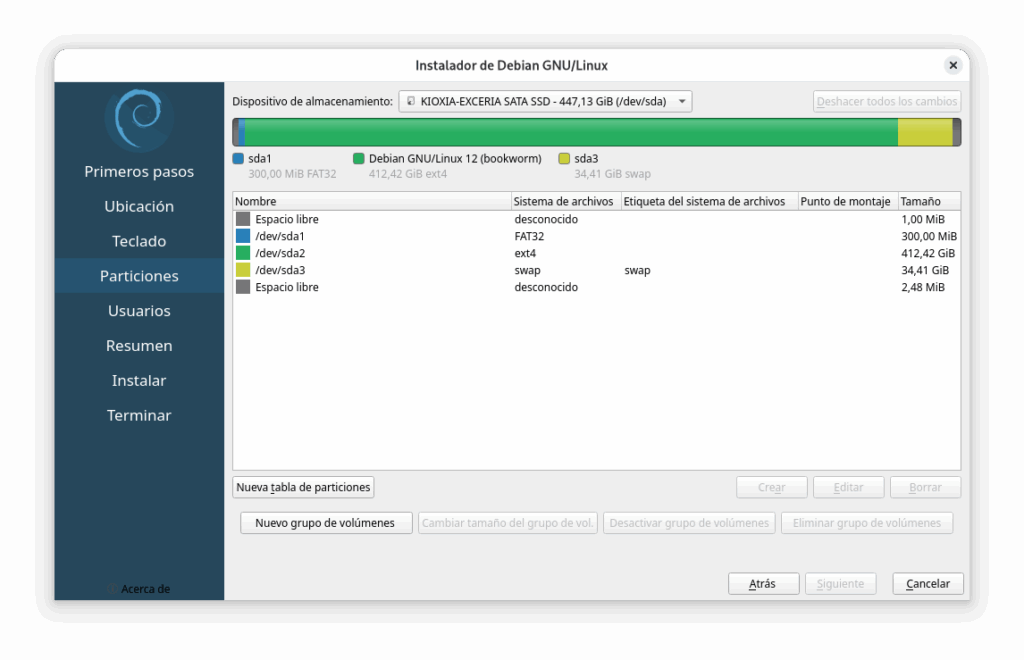Click the Debian swirl logo
The image size is (1024, 660).
coord(139,119)
